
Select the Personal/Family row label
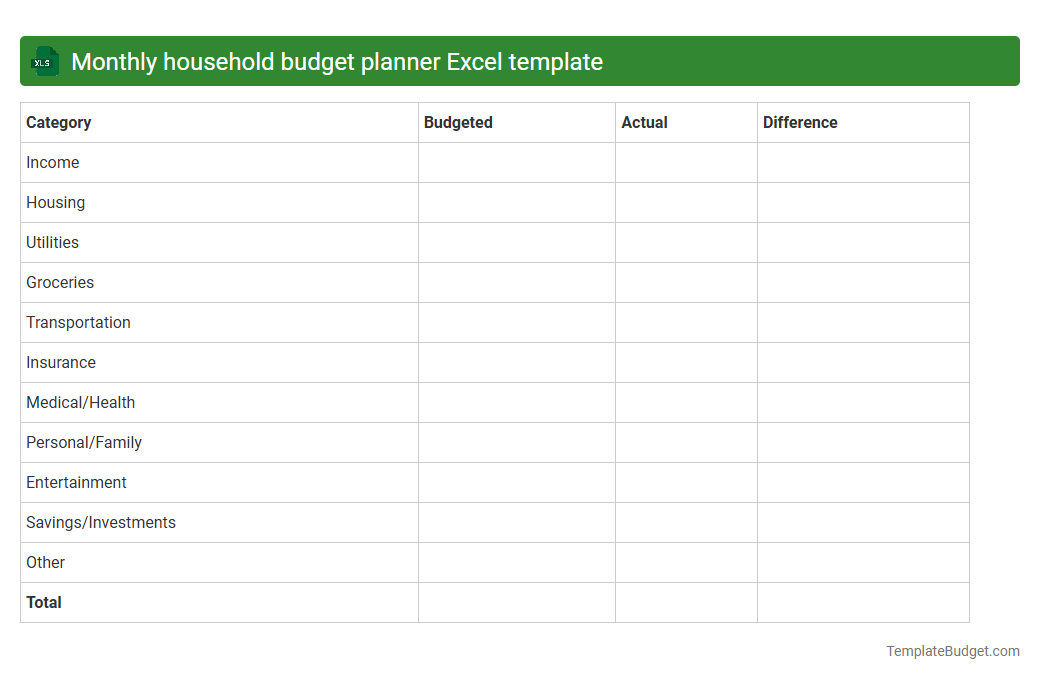(83, 442)
